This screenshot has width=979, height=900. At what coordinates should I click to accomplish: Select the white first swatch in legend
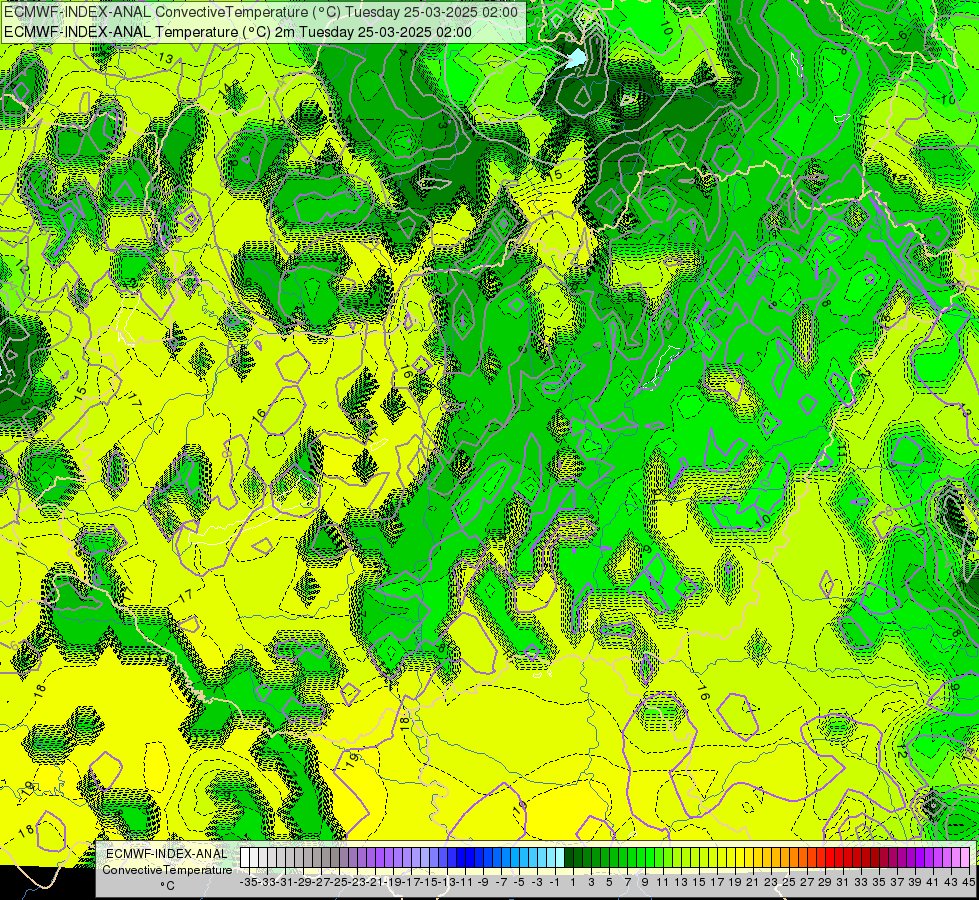click(245, 857)
